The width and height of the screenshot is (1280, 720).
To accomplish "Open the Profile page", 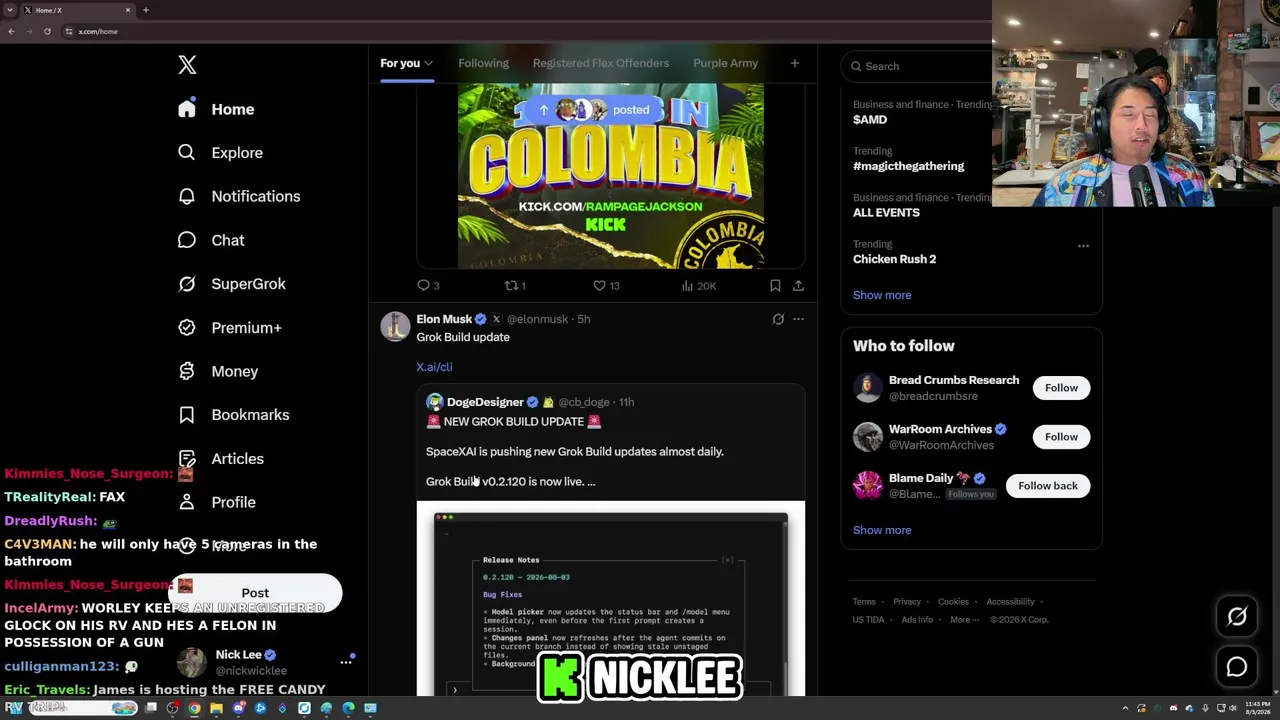I will (217, 502).
